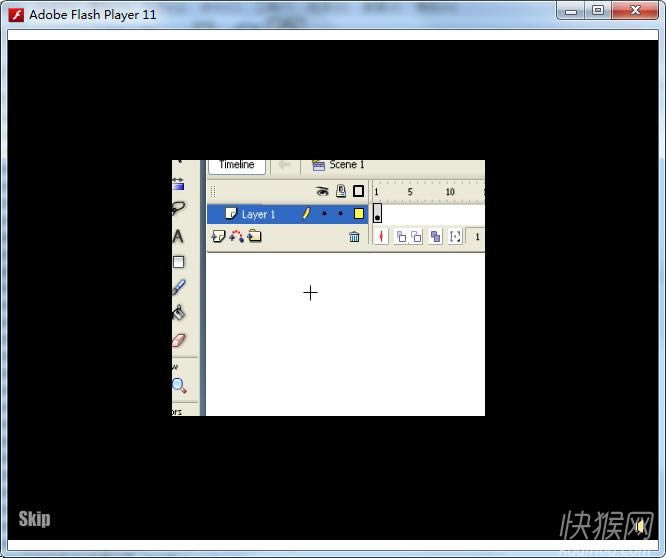This screenshot has height=558, width=666.
Task: Toggle lock all layers padlock icon
Action: tap(341, 191)
